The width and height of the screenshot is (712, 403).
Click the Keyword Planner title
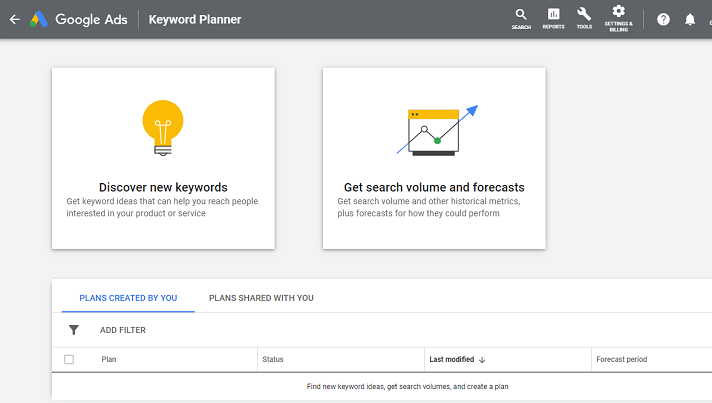click(x=195, y=20)
